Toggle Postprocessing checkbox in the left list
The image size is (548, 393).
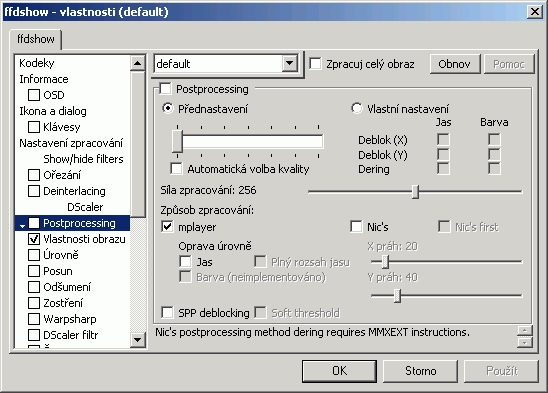34,223
